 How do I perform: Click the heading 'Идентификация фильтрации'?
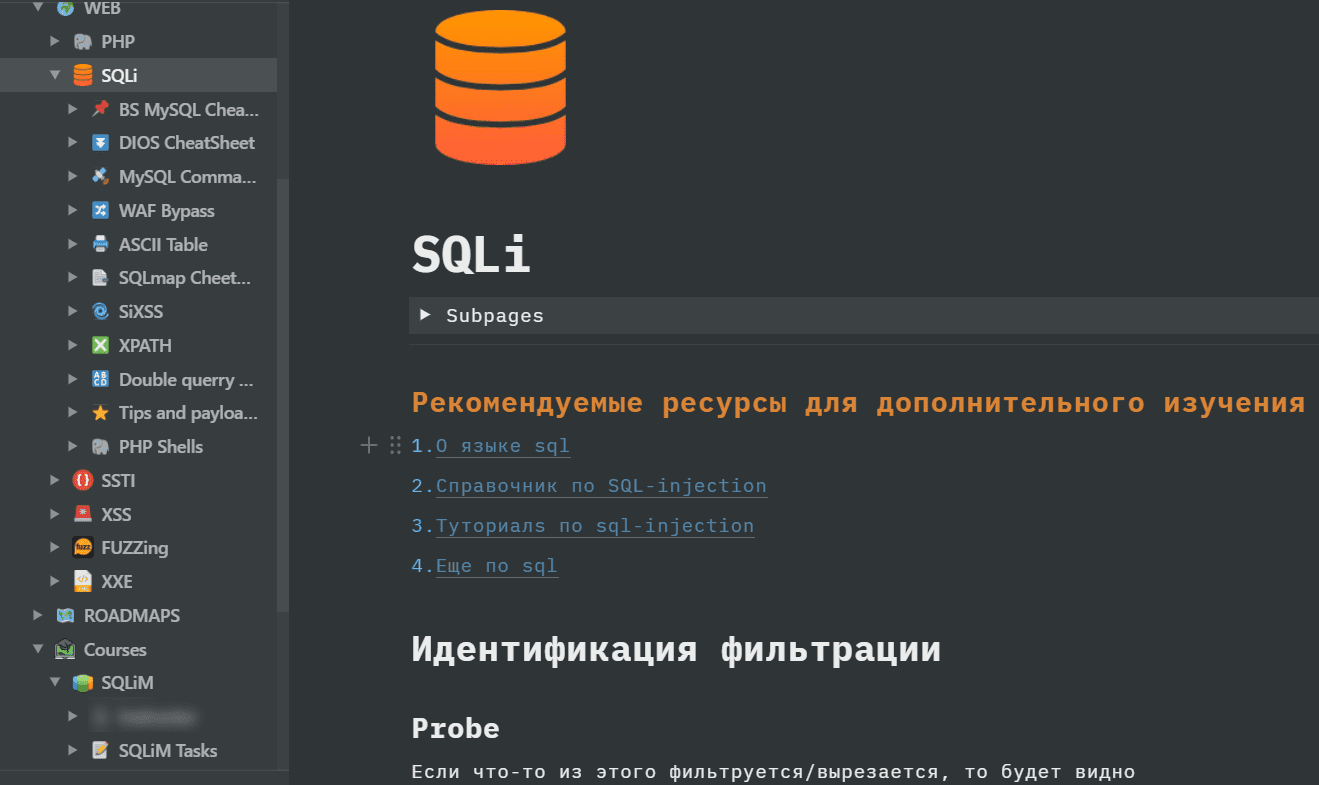pyautogui.click(x=676, y=649)
